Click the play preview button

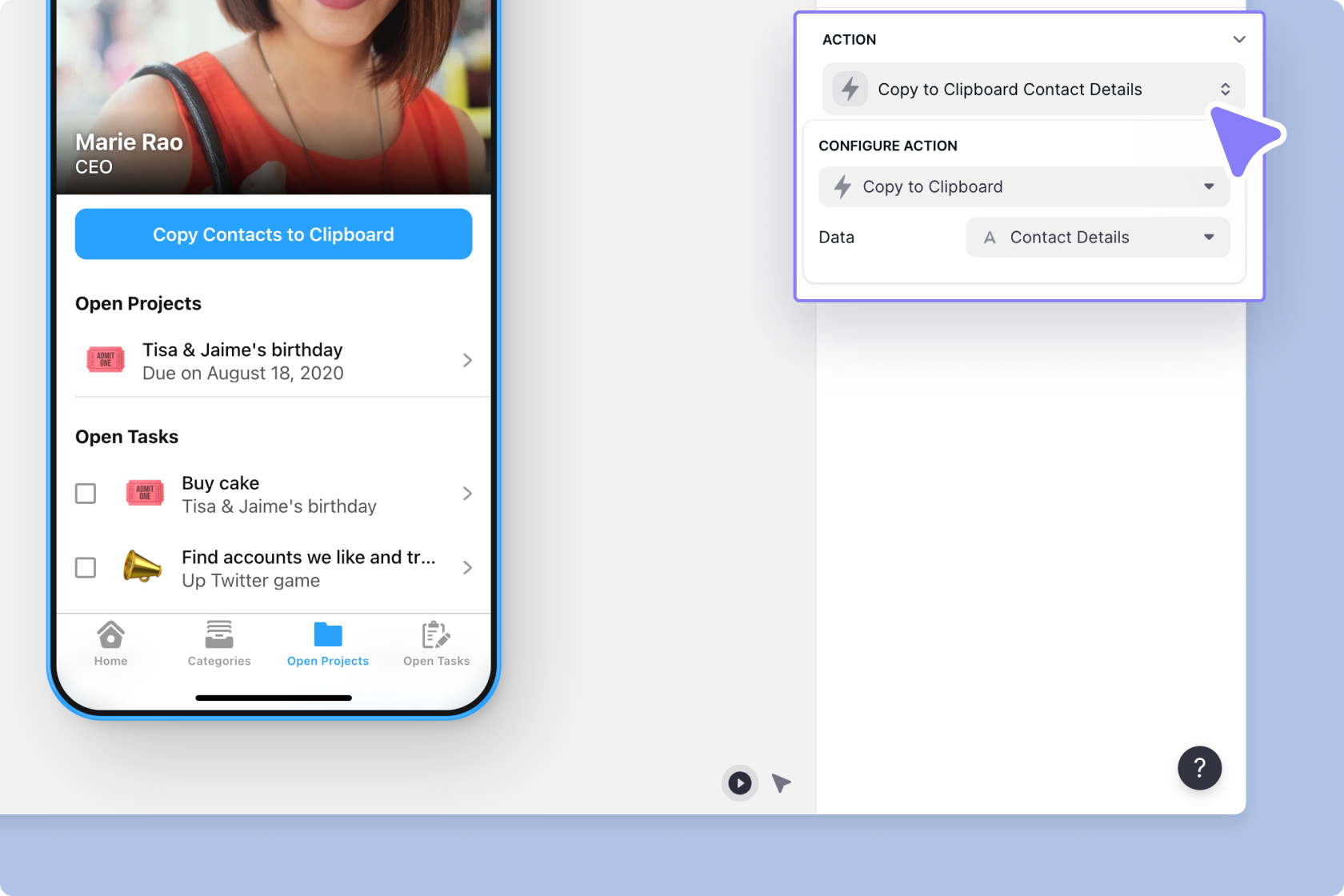click(x=739, y=783)
